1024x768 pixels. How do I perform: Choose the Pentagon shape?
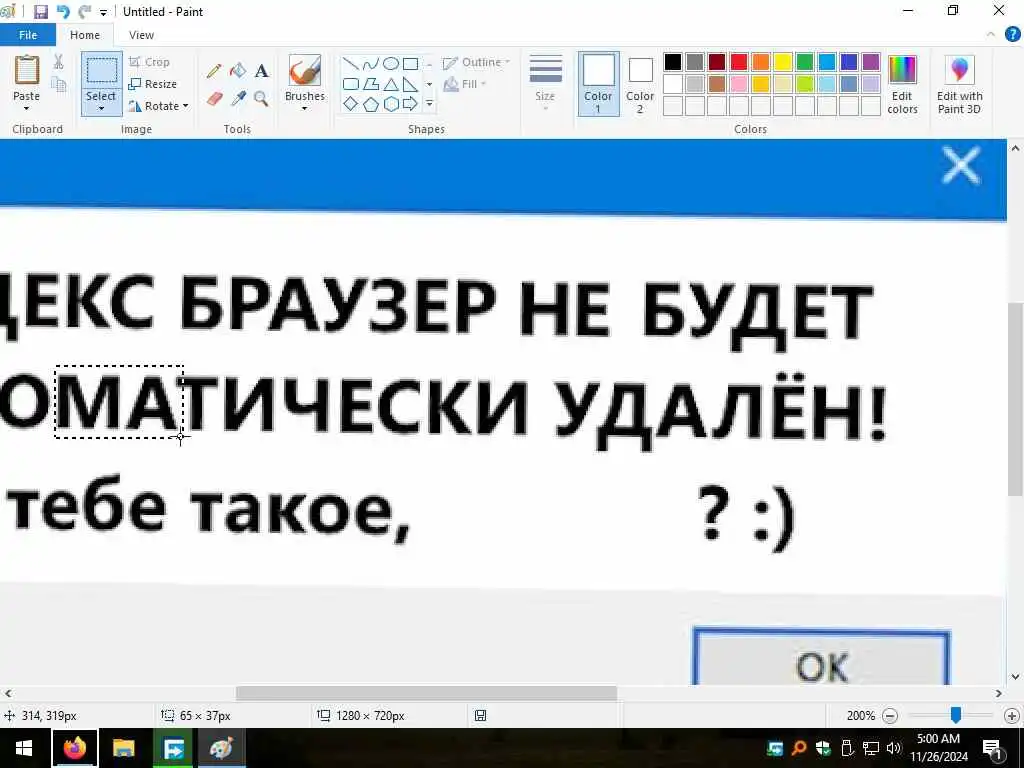coord(371,104)
